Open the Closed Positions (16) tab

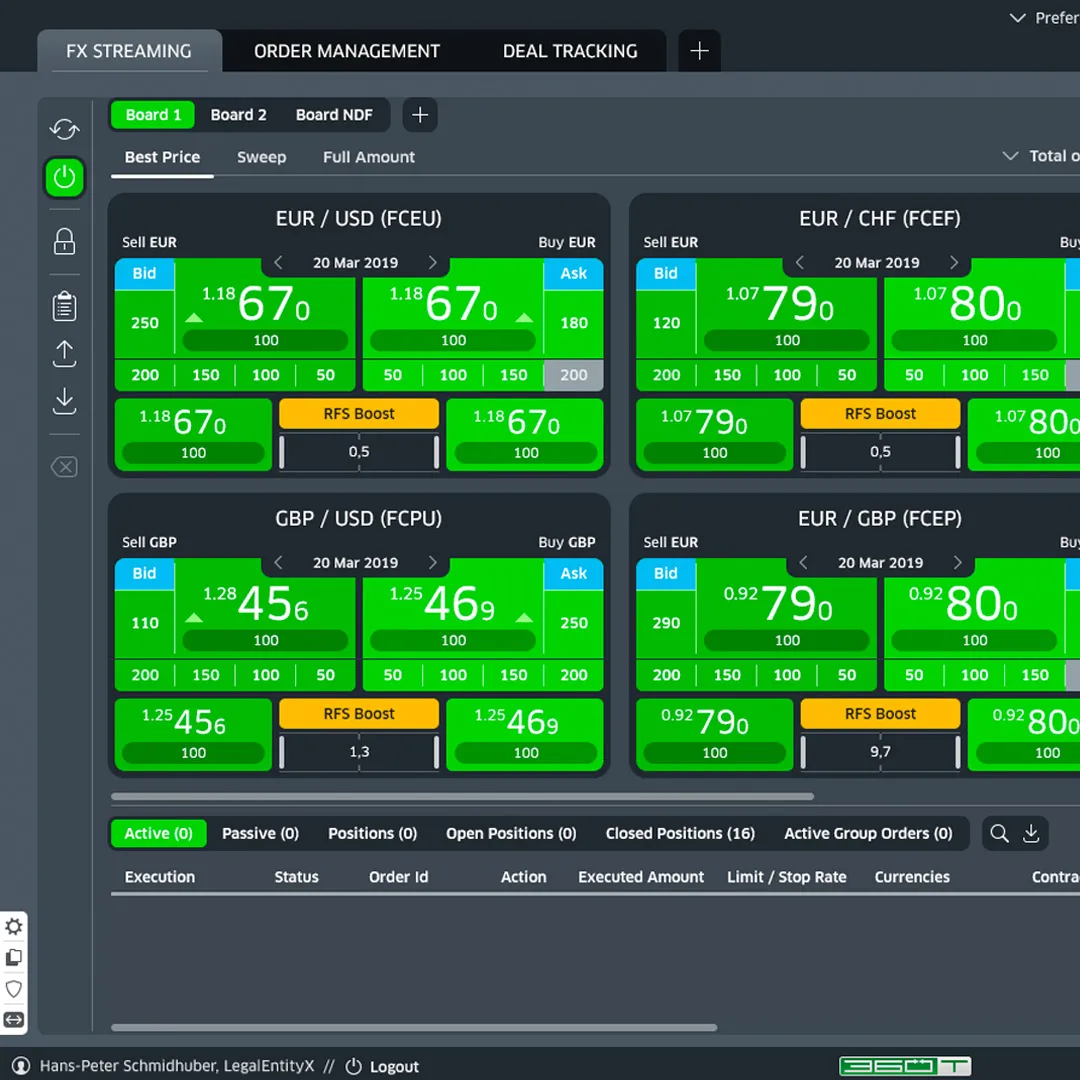[680, 833]
